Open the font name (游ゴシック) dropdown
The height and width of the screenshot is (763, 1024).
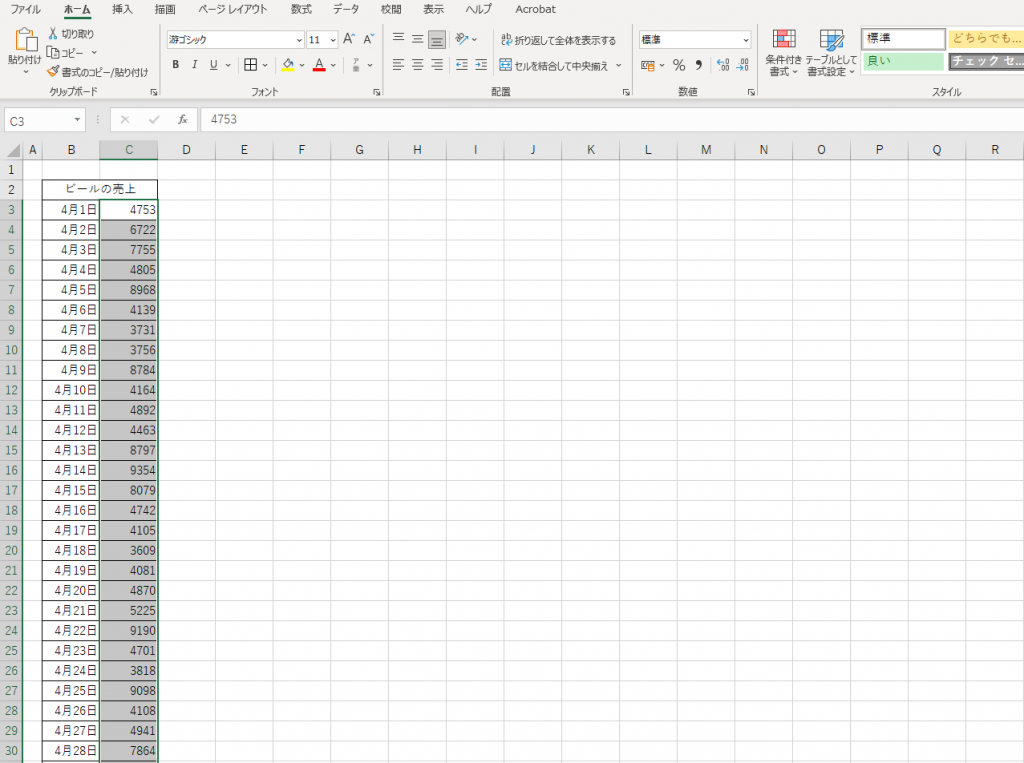tap(299, 40)
